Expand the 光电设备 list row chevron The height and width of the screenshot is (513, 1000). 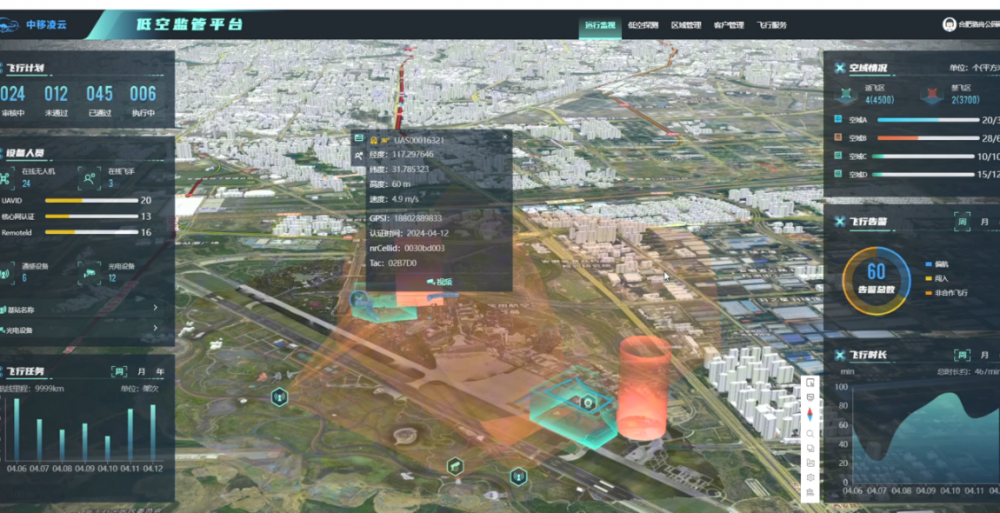tap(155, 329)
